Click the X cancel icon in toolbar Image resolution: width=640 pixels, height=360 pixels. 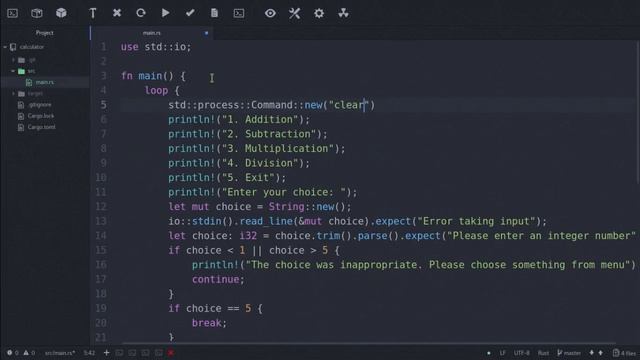pyautogui.click(x=117, y=13)
